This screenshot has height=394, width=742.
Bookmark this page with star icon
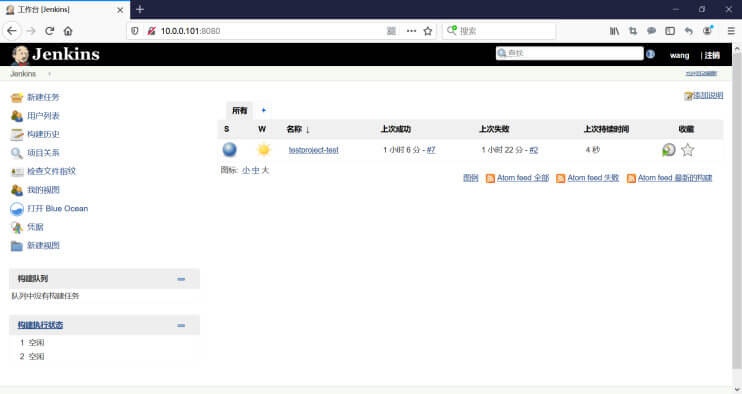[428, 31]
